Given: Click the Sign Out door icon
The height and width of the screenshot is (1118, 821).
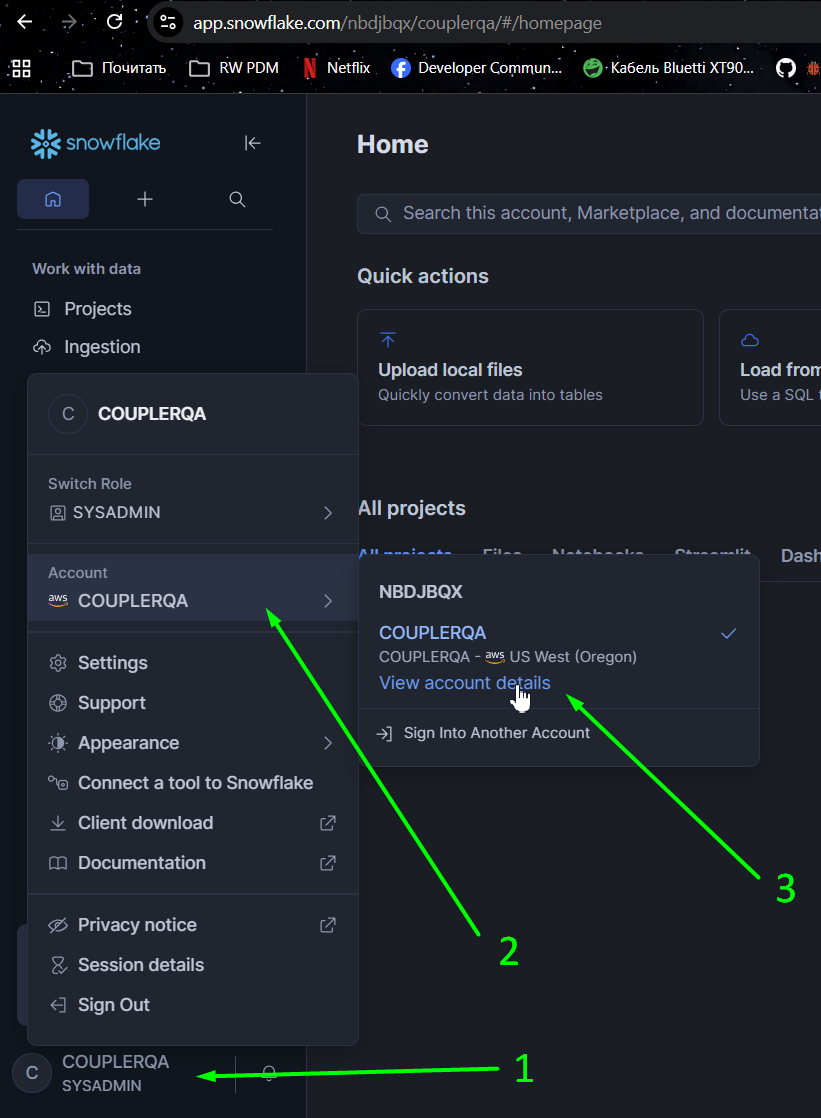Looking at the screenshot, I should [x=58, y=1005].
